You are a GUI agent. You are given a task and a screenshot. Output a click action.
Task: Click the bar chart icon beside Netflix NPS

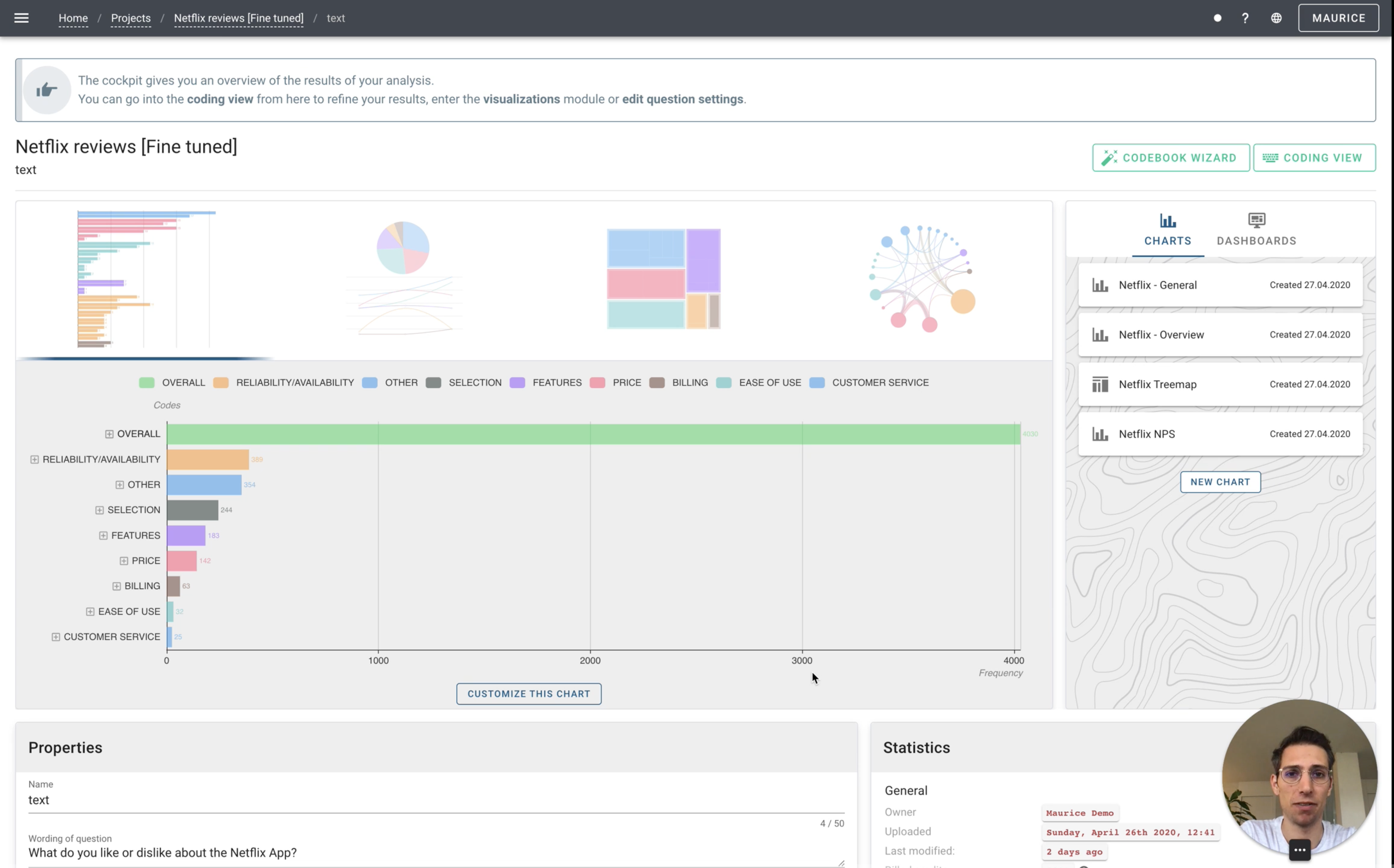(x=1099, y=434)
